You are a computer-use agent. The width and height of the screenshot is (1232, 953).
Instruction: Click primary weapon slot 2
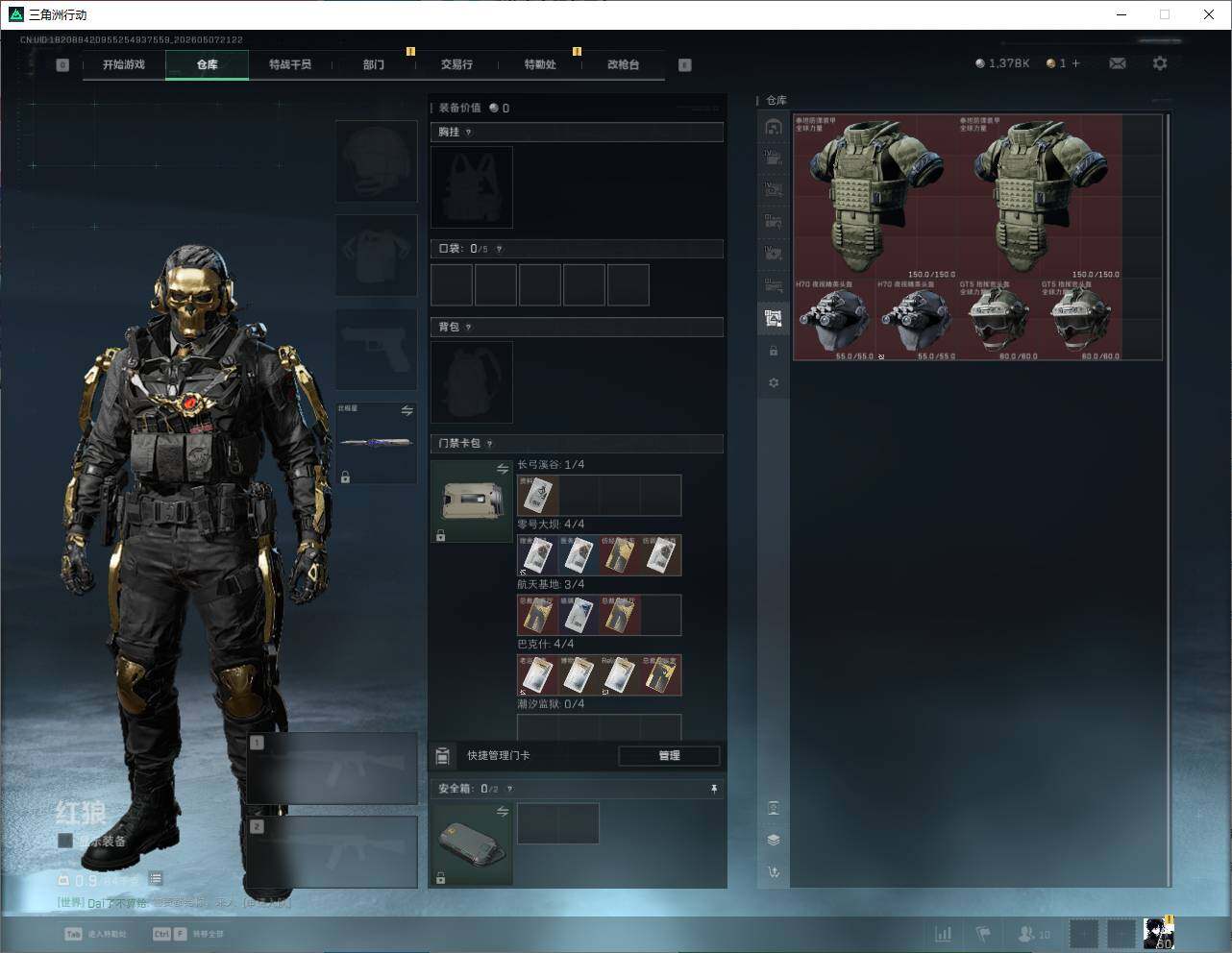pos(333,852)
